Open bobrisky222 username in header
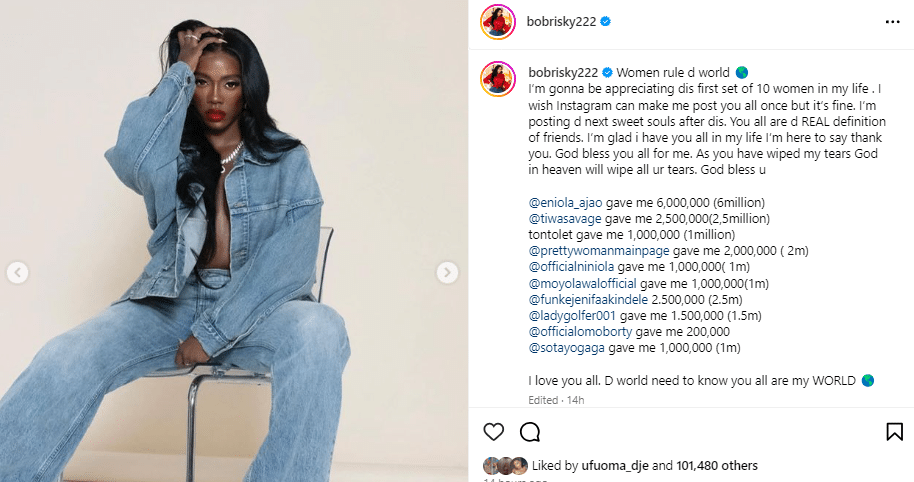 (561, 22)
